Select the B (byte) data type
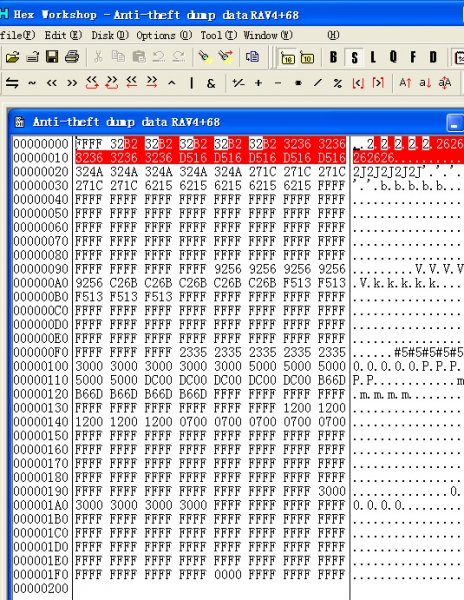 [334, 57]
